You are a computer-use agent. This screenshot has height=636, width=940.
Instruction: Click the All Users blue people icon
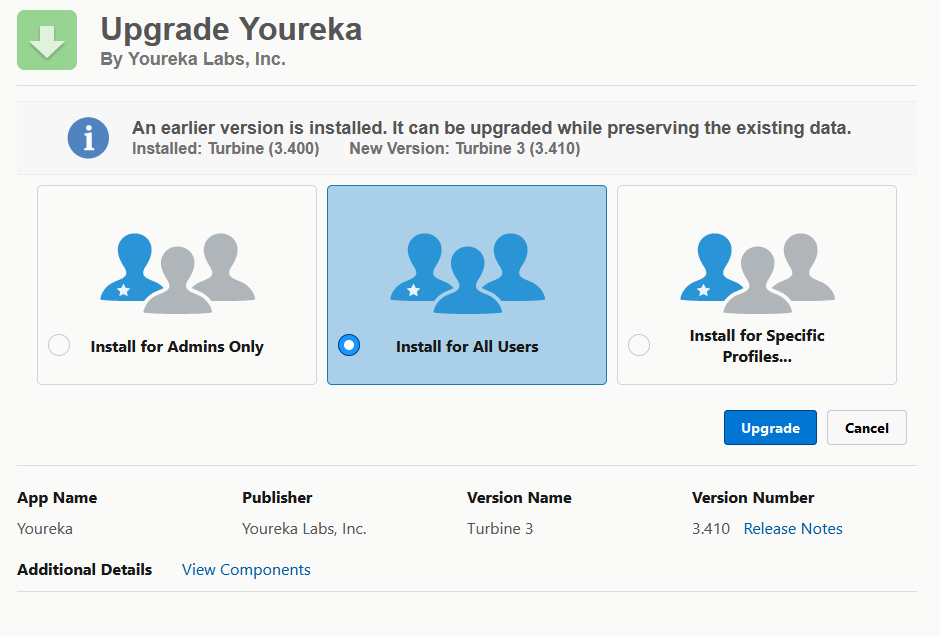coord(468,273)
